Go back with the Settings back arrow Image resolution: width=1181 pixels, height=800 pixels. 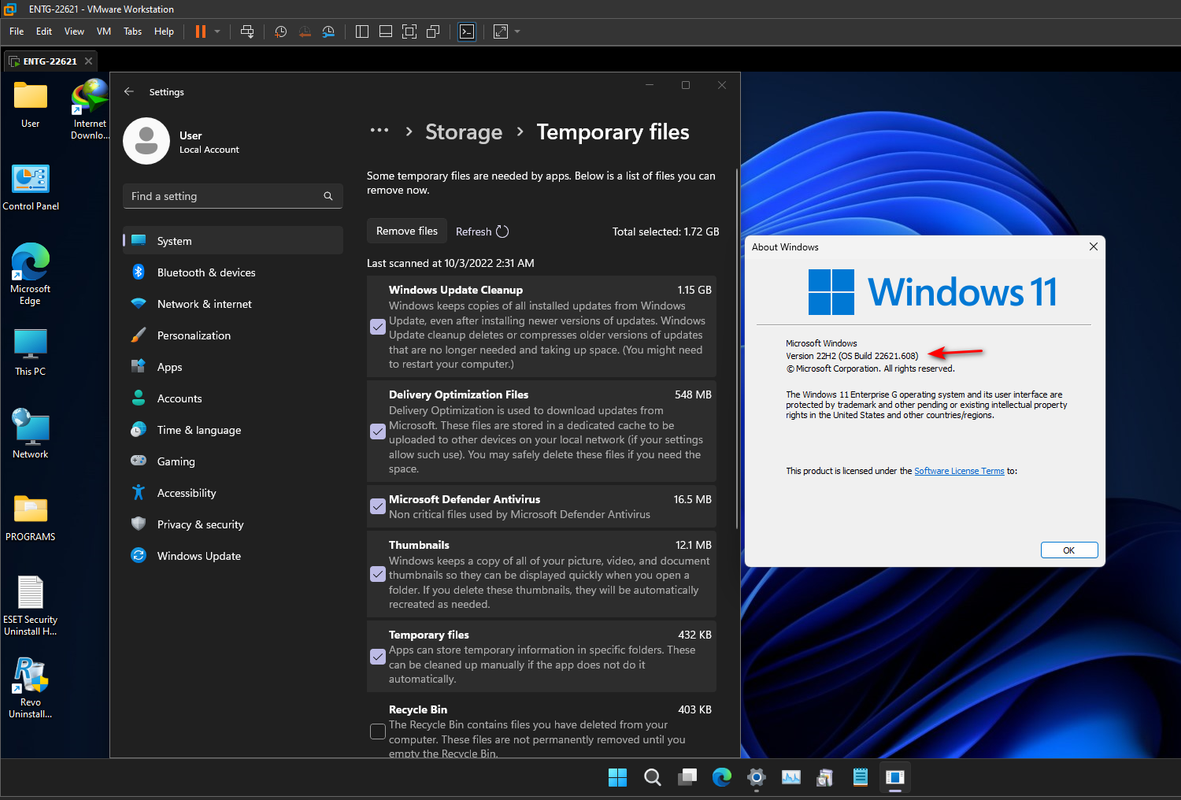[x=129, y=91]
